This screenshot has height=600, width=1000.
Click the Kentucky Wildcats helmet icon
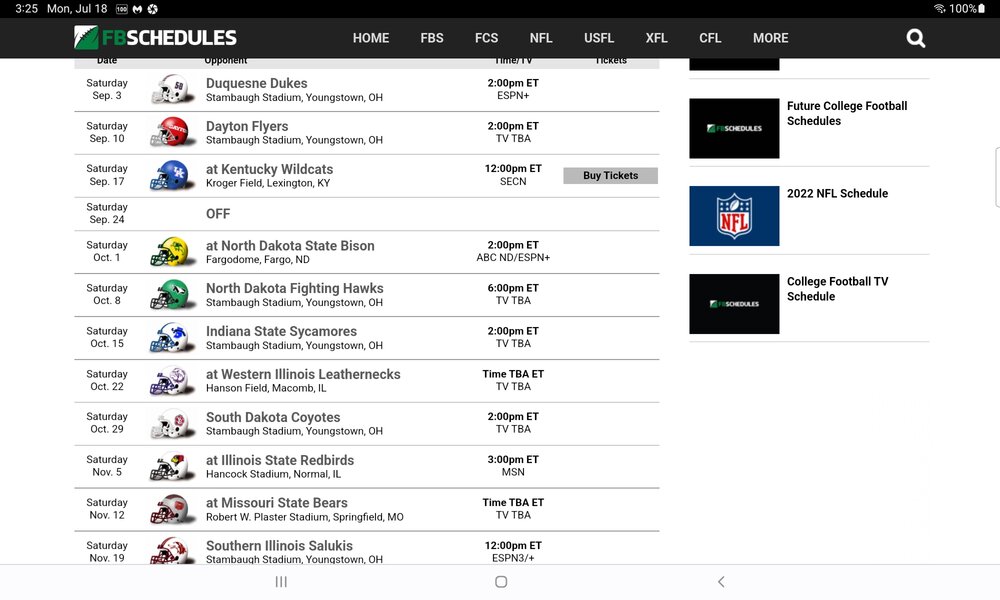coord(172,175)
